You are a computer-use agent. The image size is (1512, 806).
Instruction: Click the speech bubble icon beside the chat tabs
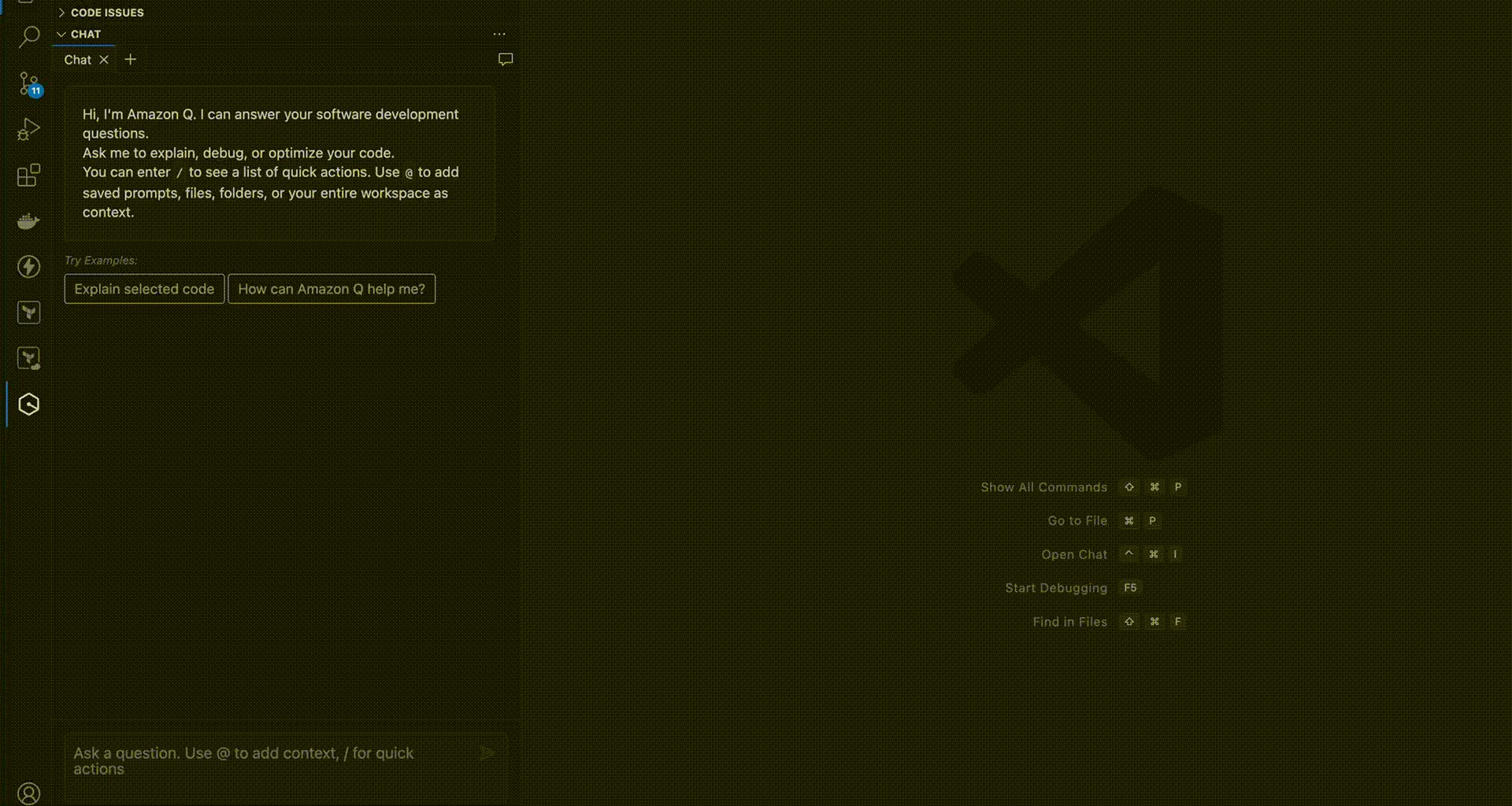point(506,60)
